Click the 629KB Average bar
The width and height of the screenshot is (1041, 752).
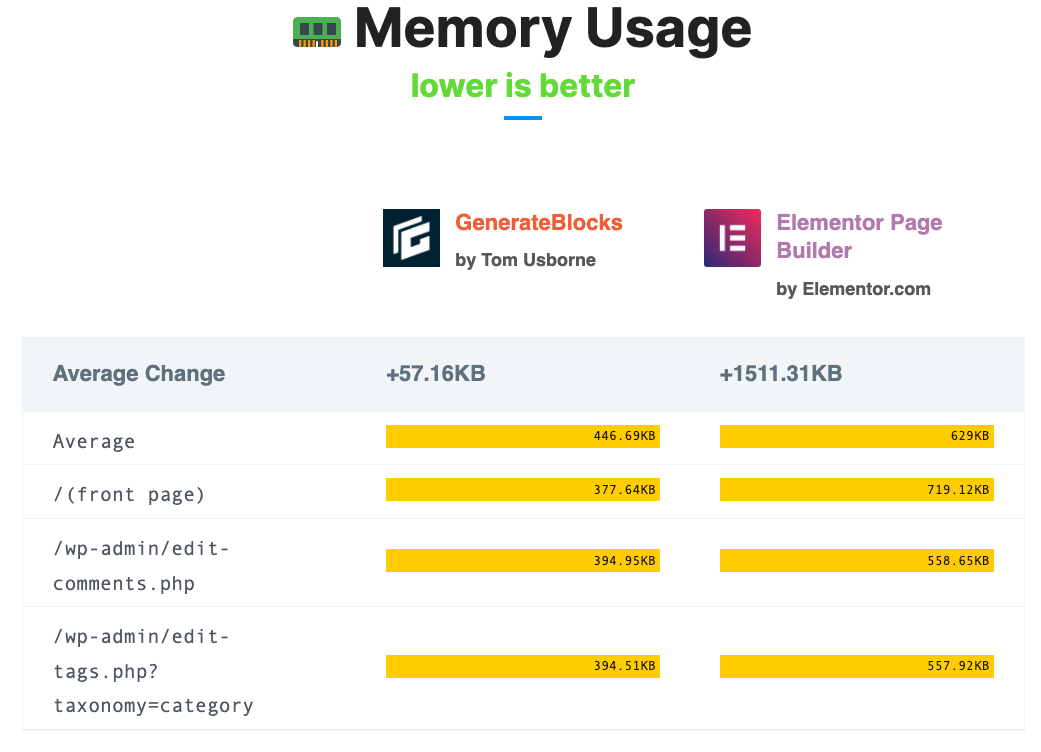point(856,436)
